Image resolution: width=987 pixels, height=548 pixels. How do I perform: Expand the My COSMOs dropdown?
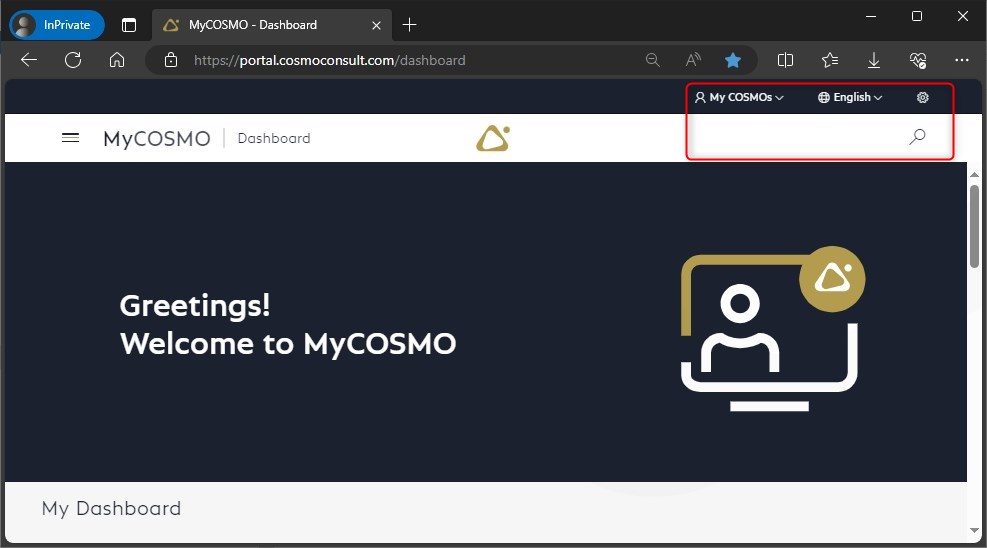click(x=739, y=98)
